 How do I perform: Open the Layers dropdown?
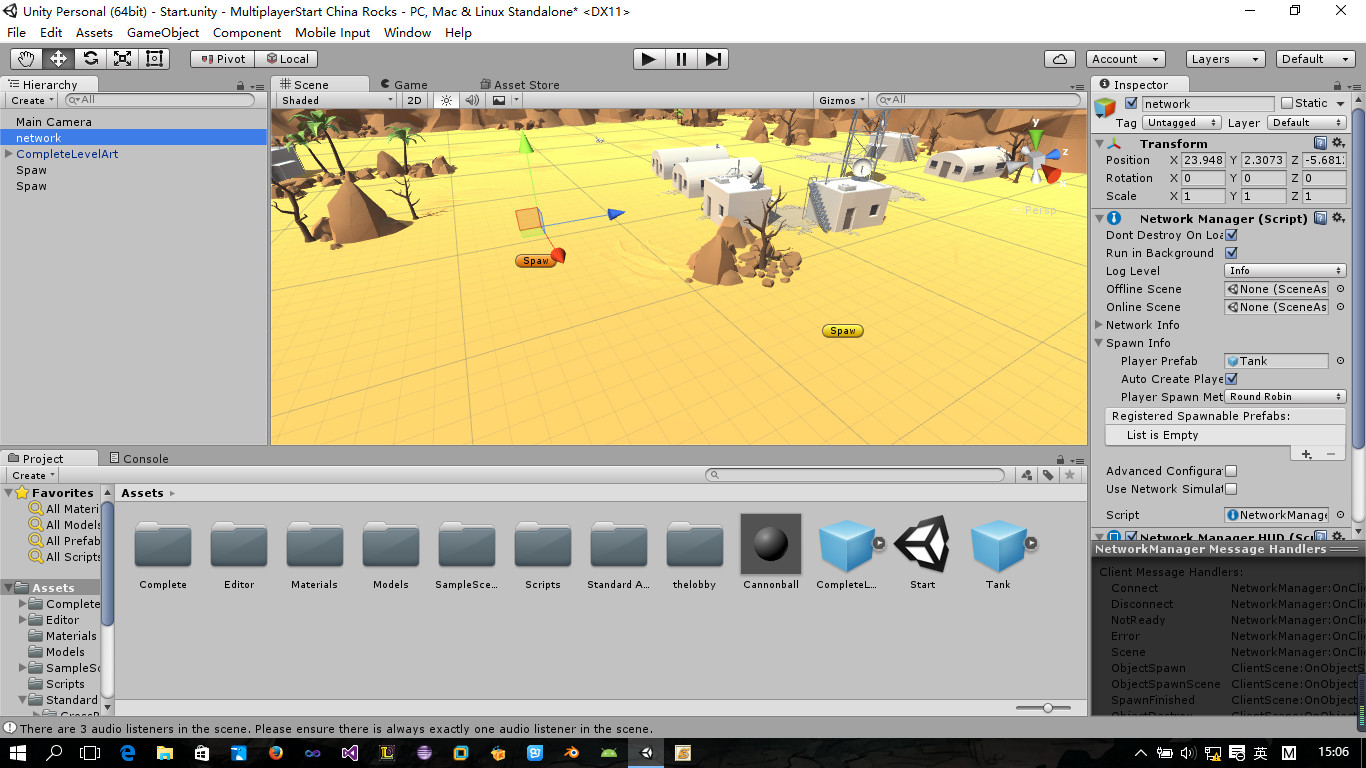click(x=1225, y=59)
